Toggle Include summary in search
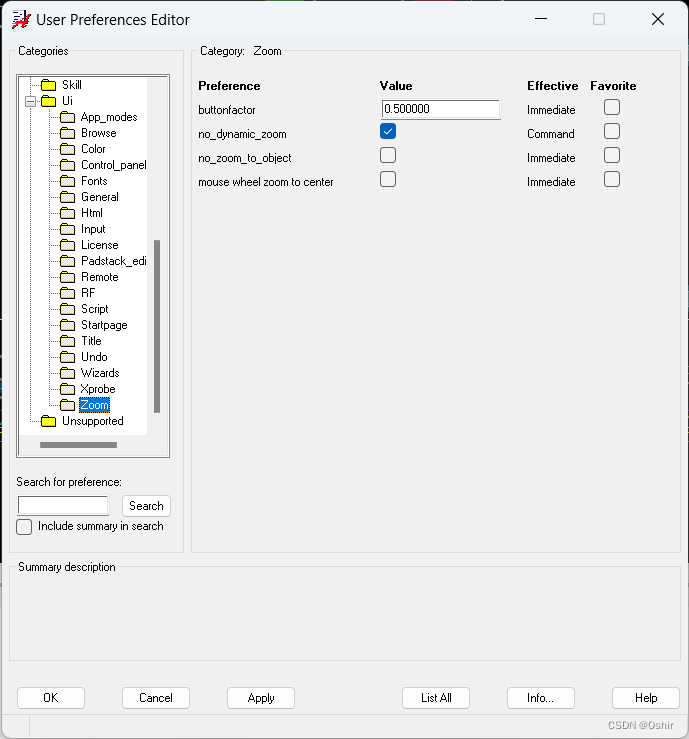The width and height of the screenshot is (689, 739). click(x=25, y=527)
